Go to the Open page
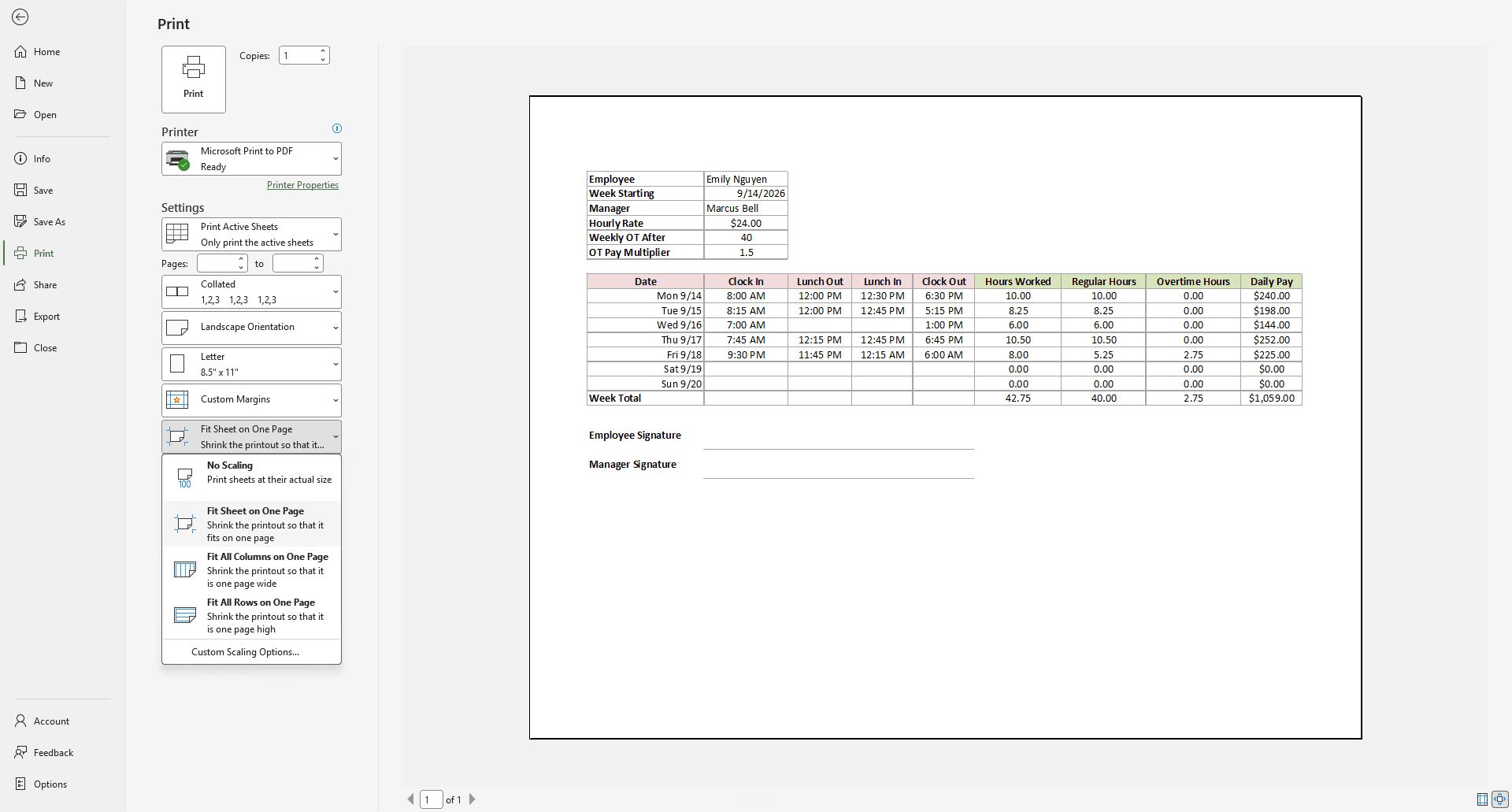1512x812 pixels. pyautogui.click(x=63, y=115)
